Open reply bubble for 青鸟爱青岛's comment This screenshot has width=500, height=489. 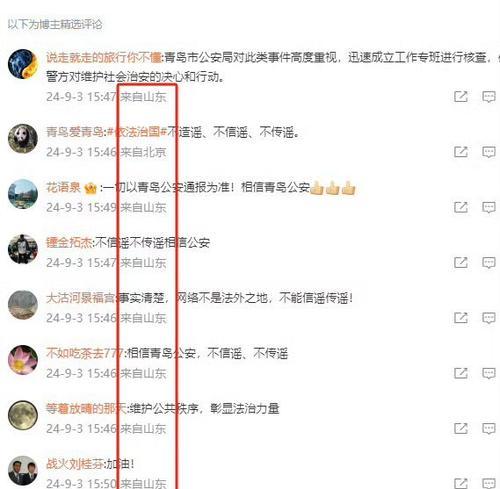489,152
